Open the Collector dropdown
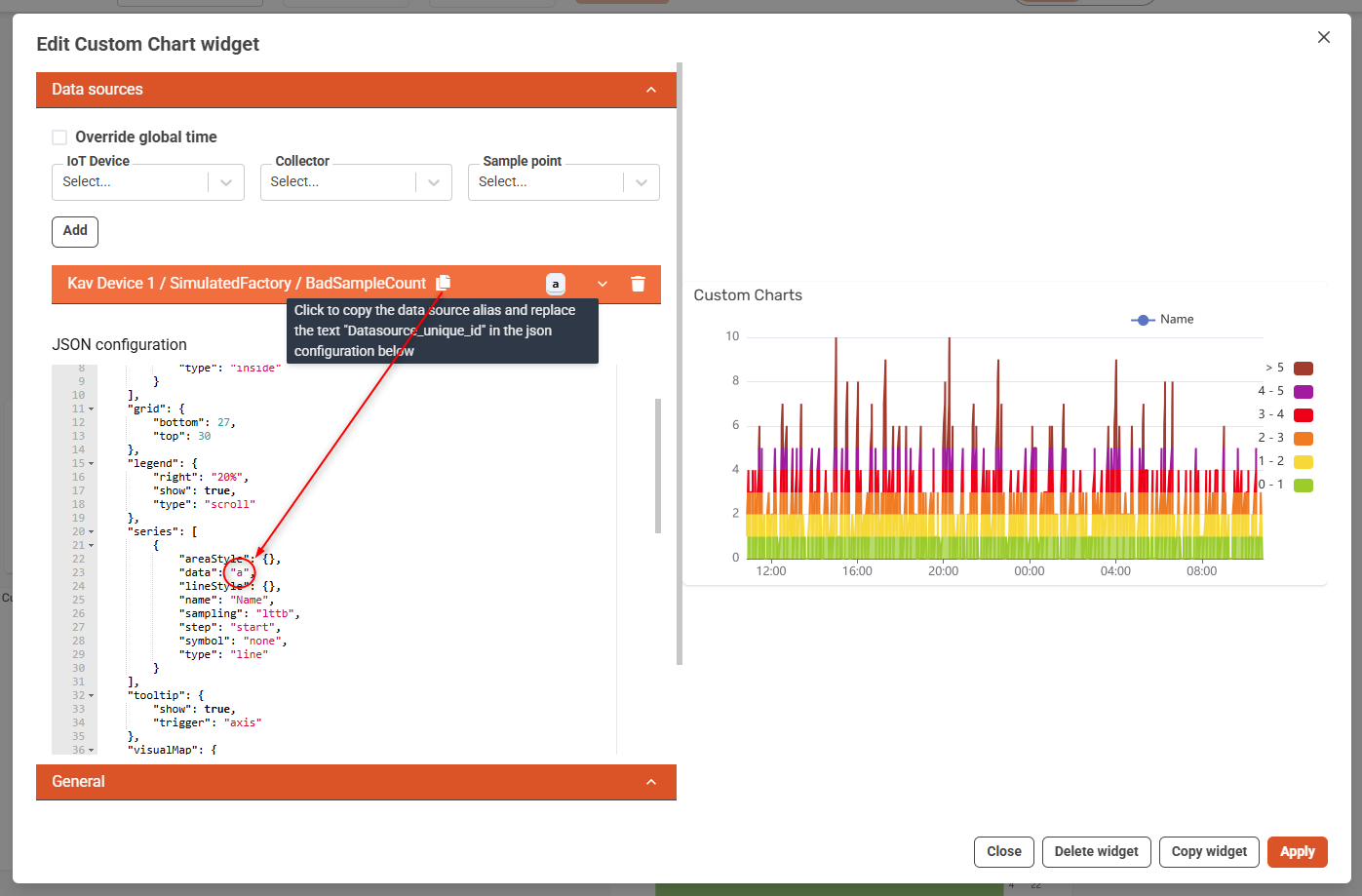The height and width of the screenshot is (896, 1362). coord(356,182)
